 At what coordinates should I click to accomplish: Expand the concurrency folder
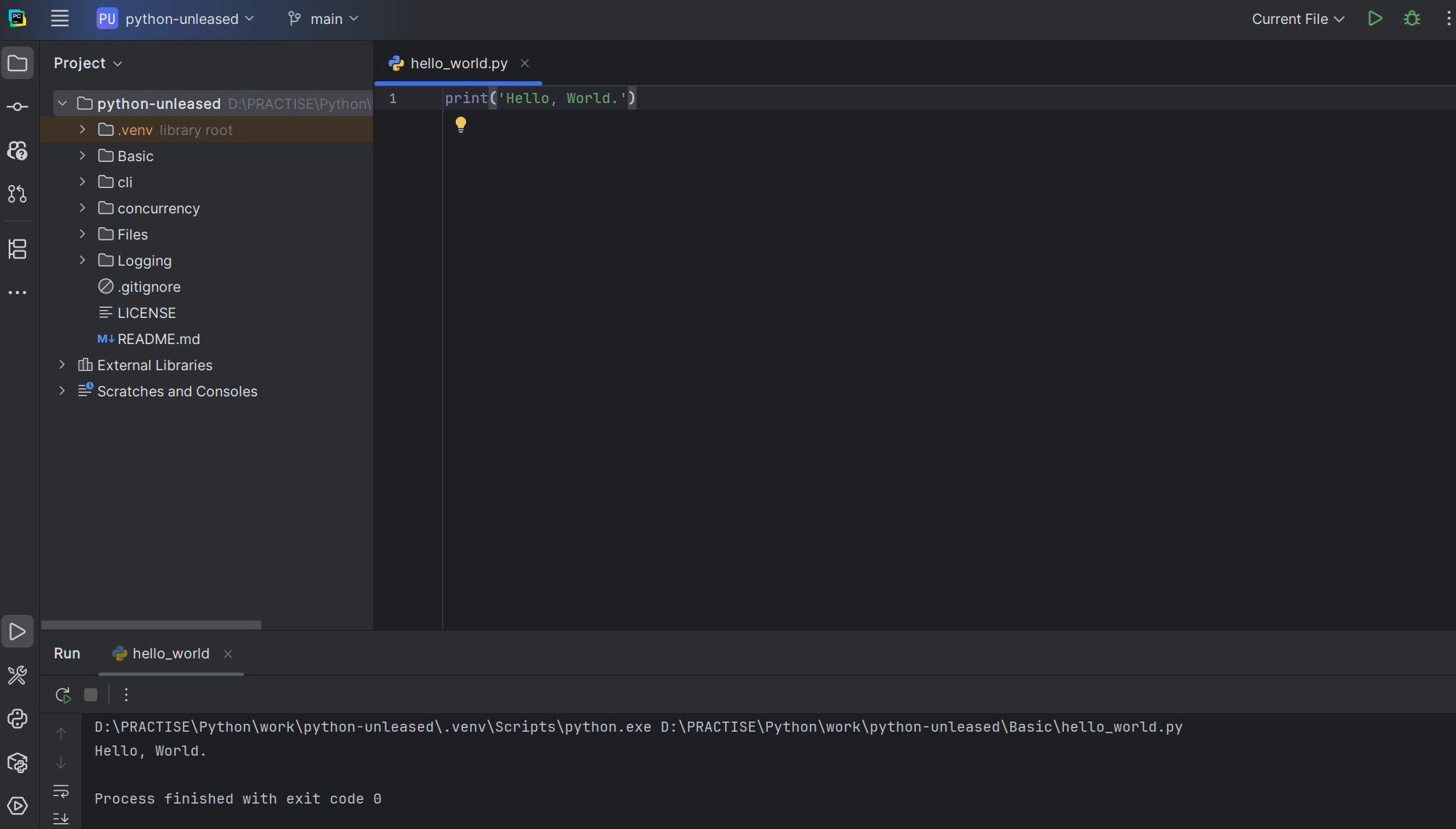click(x=81, y=208)
